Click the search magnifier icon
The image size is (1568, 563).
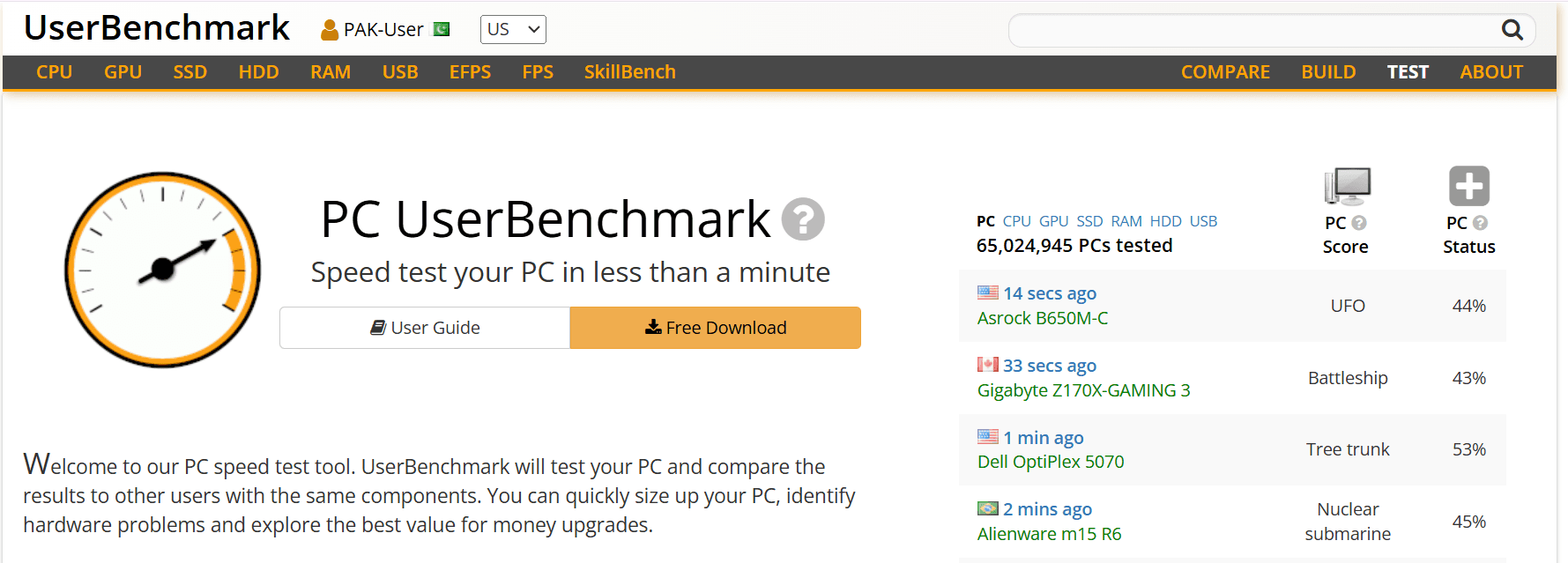click(1512, 30)
